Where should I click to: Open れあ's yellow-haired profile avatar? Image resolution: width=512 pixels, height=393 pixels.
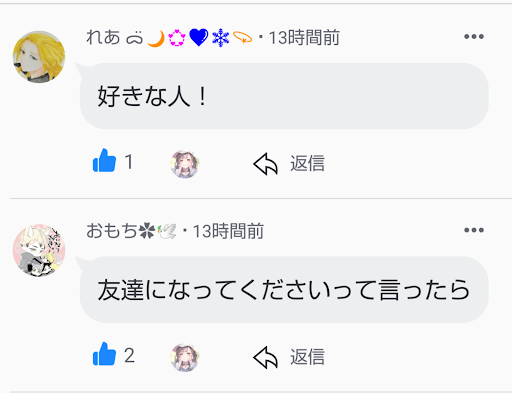(39, 57)
